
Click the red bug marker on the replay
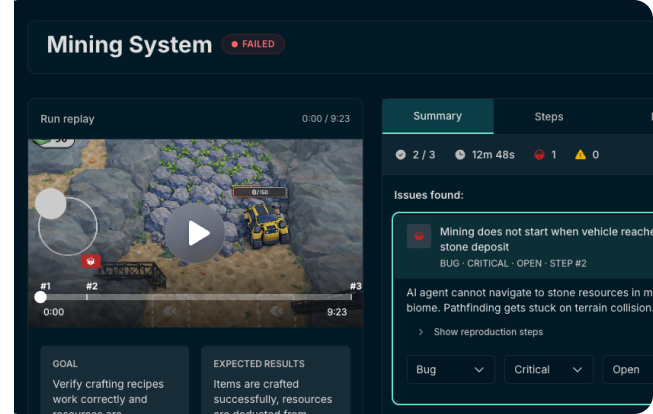[91, 261]
